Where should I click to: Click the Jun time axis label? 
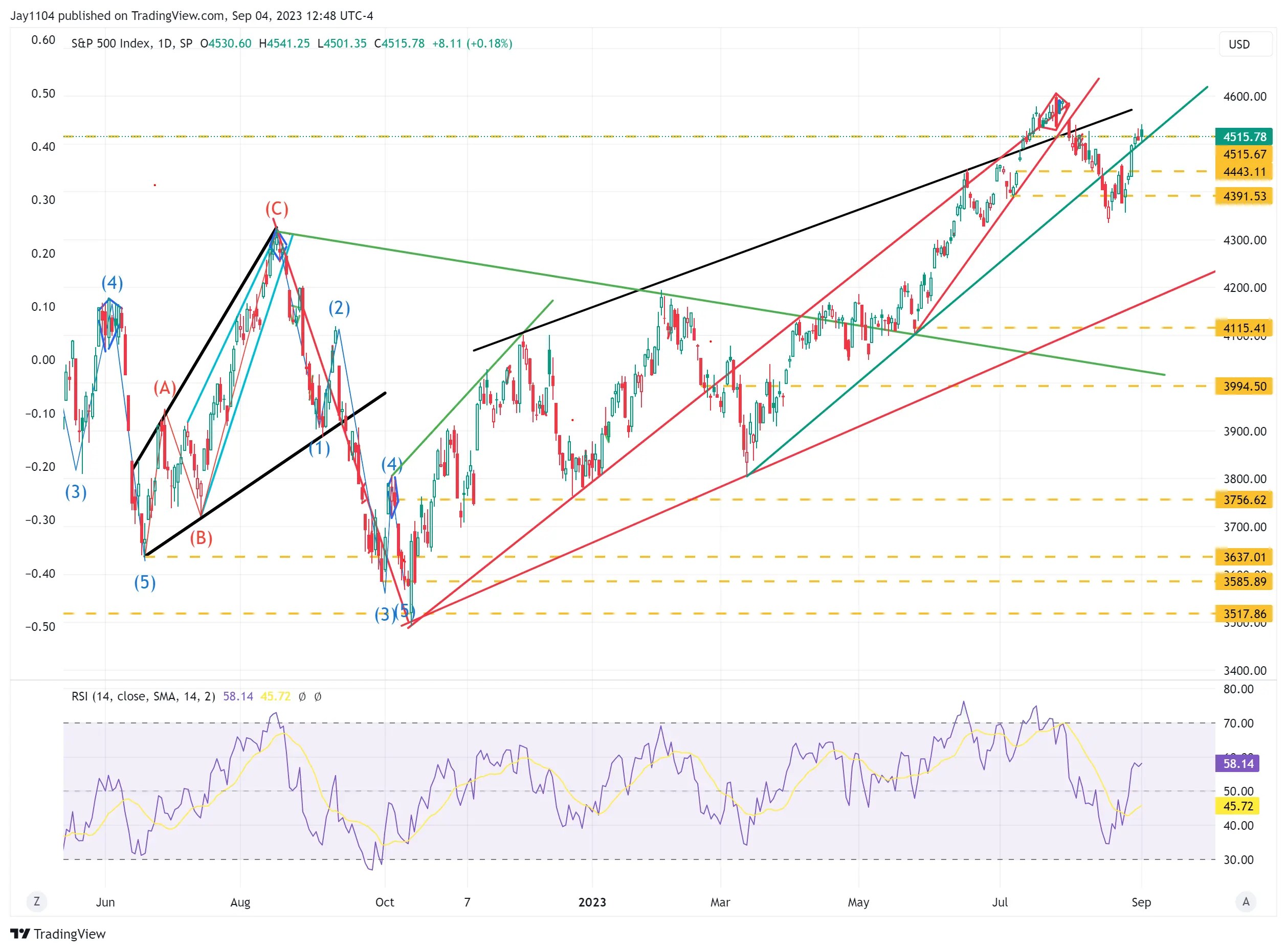[x=105, y=902]
